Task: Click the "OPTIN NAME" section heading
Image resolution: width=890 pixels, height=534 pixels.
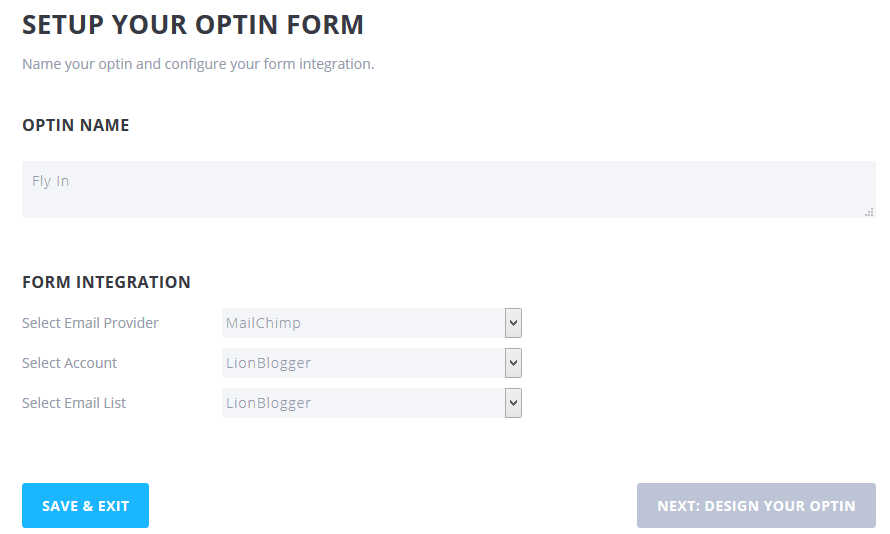Action: 76,125
